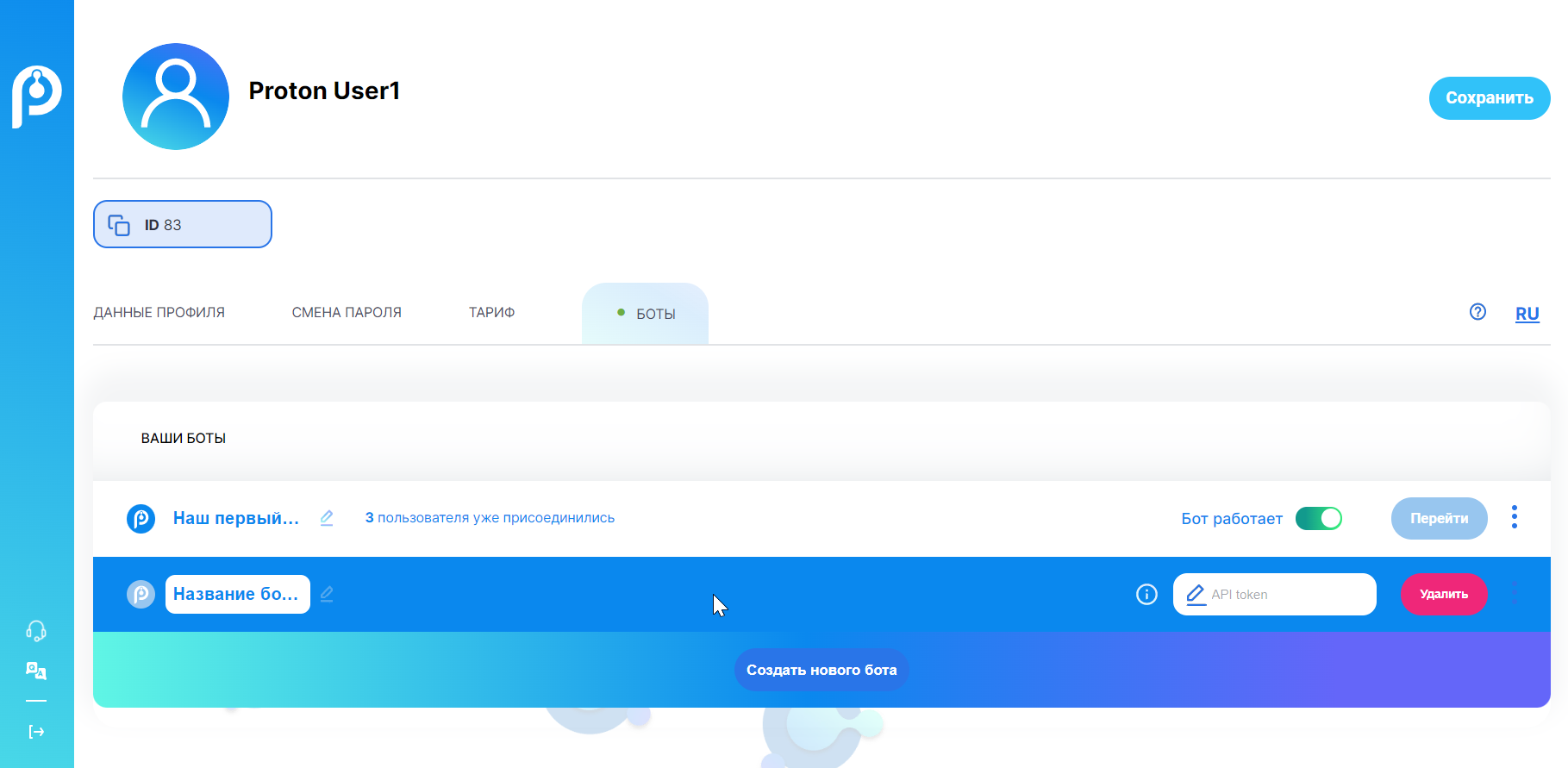Focus the API token input field

click(1274, 594)
